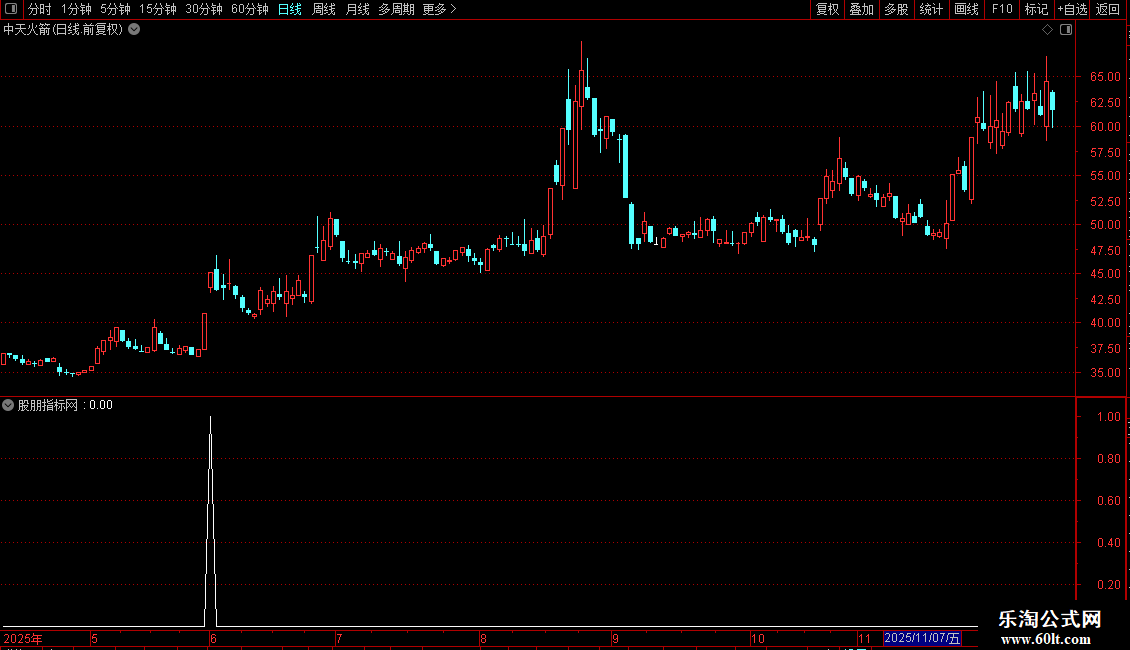Image resolution: width=1130 pixels, height=650 pixels.
Task: Open F10 company information
Action: tap(1002, 9)
